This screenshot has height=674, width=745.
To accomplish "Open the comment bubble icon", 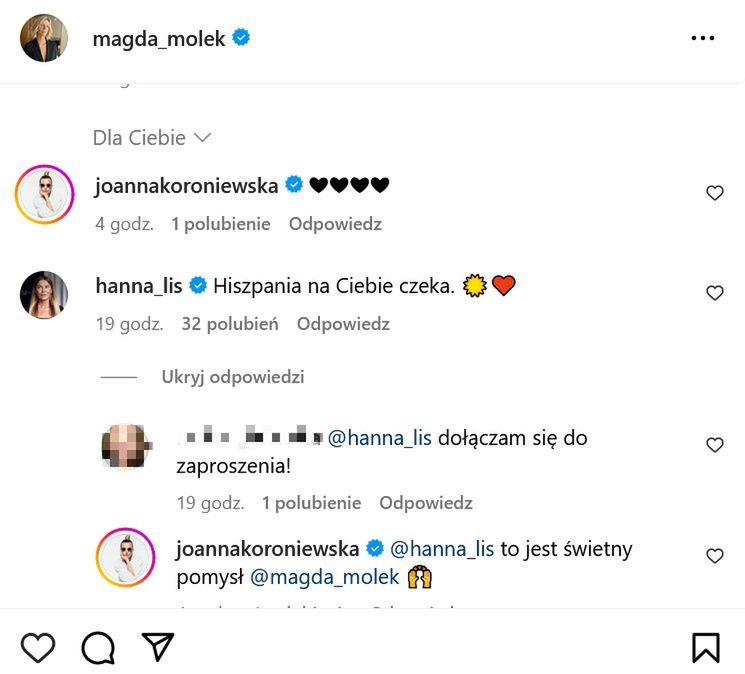I will pyautogui.click(x=98, y=648).
